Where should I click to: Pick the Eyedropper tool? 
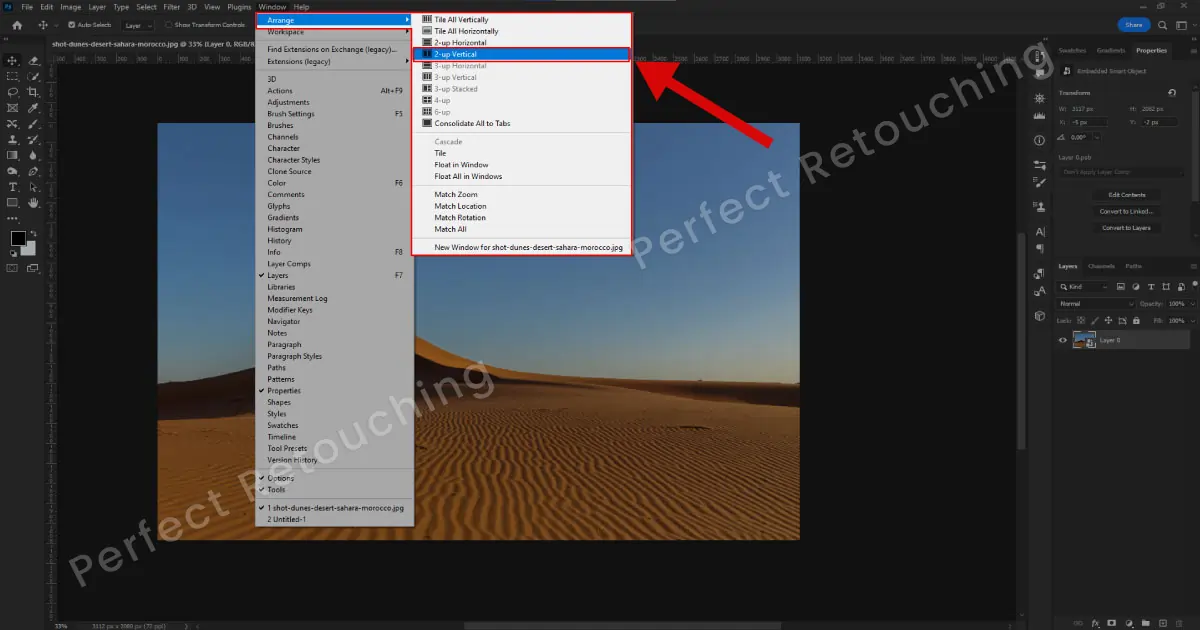[x=33, y=108]
